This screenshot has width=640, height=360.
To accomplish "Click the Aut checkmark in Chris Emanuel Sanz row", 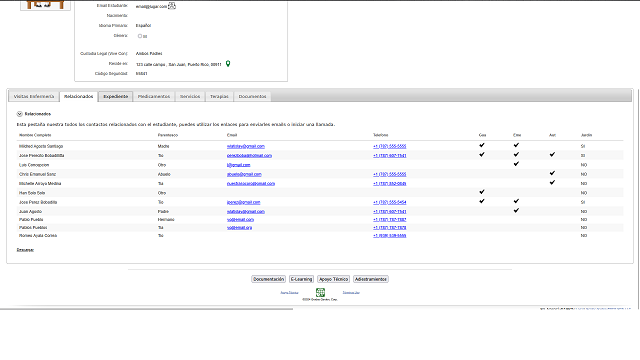I will 552,173.
